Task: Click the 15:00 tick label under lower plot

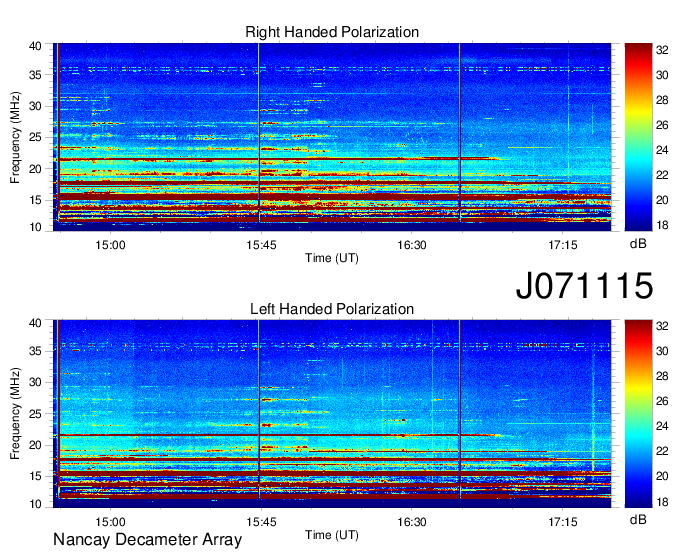Action: [x=110, y=522]
